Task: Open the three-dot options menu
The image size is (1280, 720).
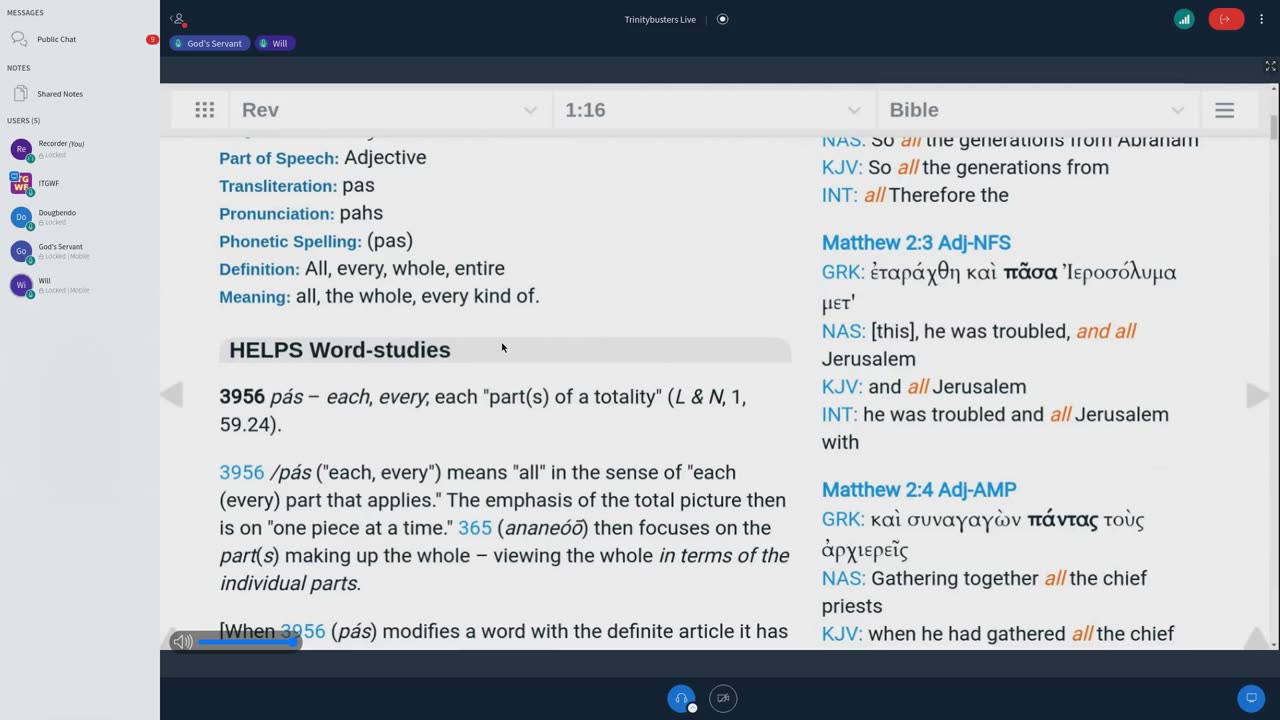Action: click(1261, 19)
